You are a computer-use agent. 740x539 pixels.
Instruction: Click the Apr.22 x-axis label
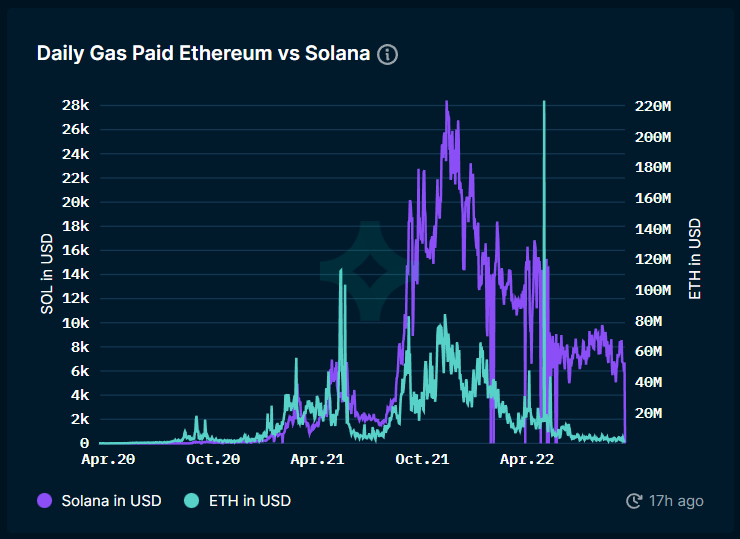click(527, 460)
